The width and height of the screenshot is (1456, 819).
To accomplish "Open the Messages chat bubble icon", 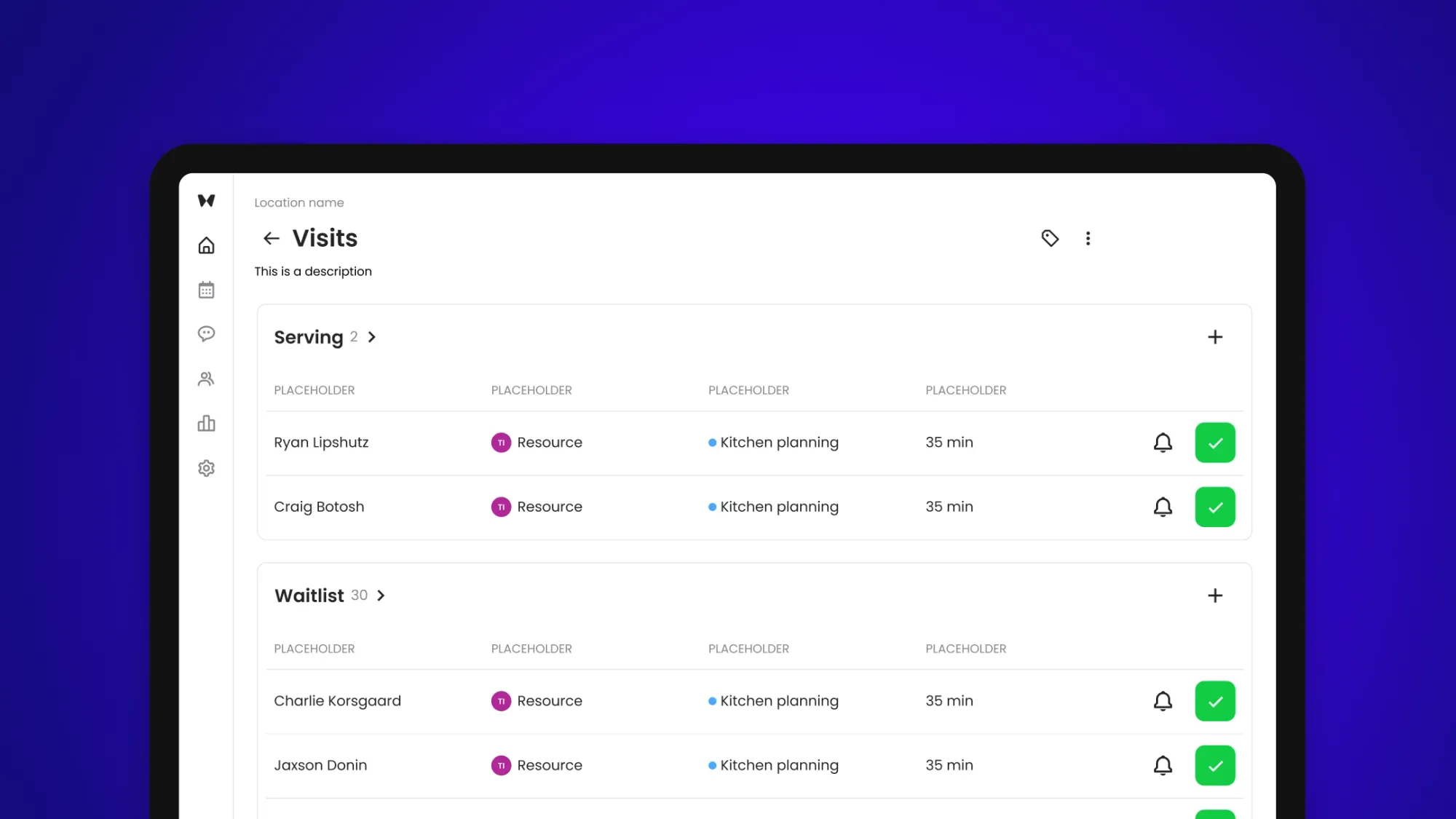I will point(206,334).
